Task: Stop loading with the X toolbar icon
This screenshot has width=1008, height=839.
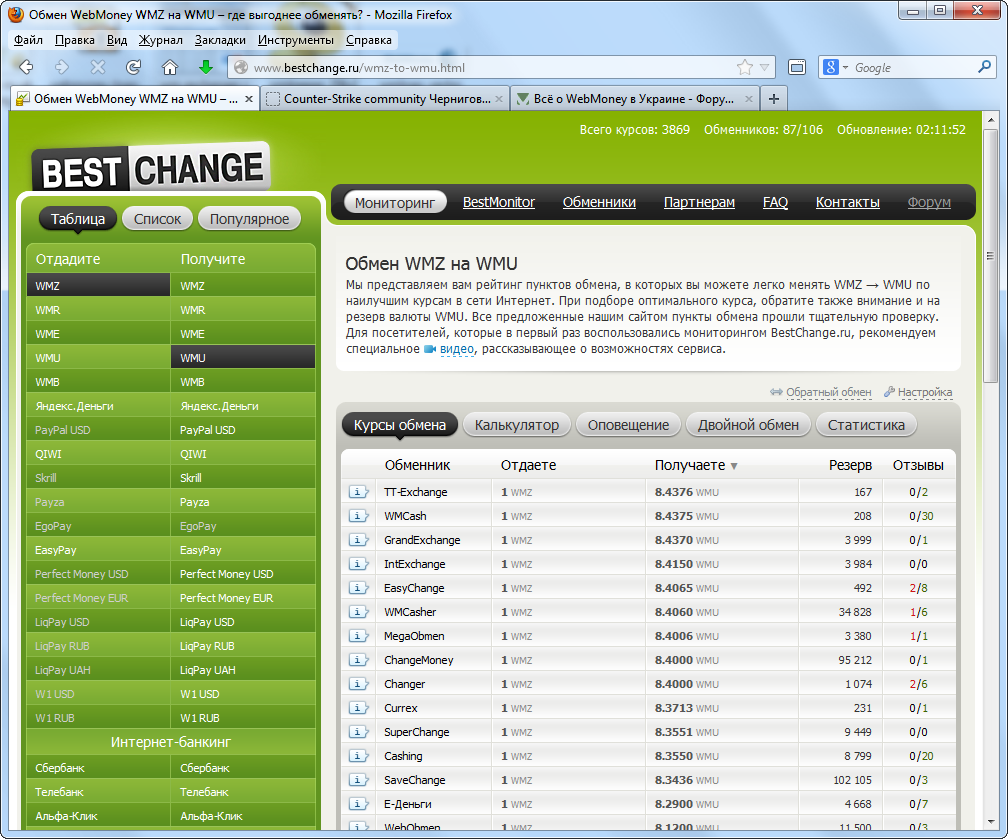Action: tap(98, 67)
